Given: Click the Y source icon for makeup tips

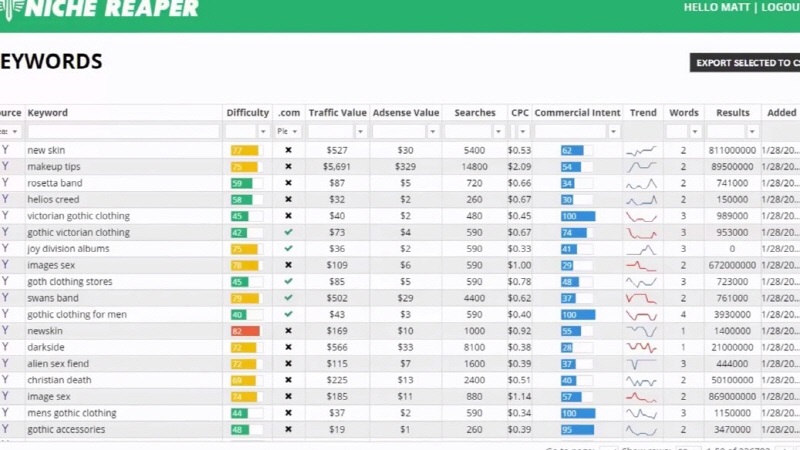Looking at the screenshot, I should click(x=5, y=166).
